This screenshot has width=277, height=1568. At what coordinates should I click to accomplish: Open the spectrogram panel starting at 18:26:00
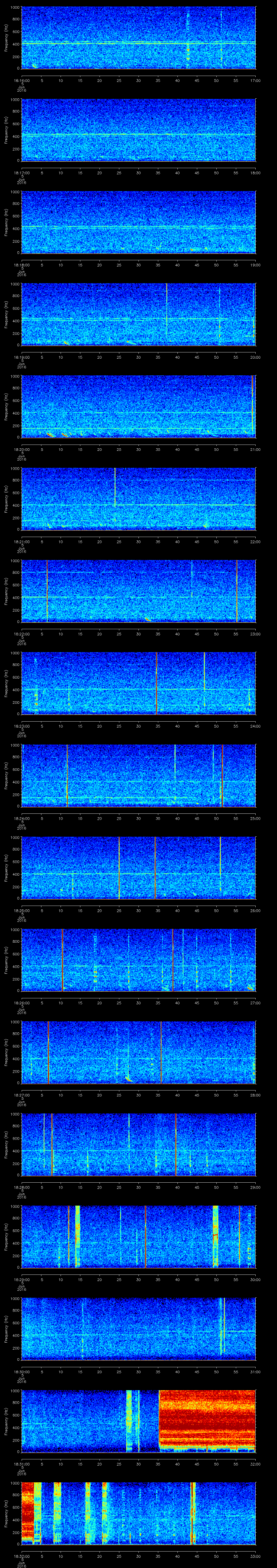[138, 960]
